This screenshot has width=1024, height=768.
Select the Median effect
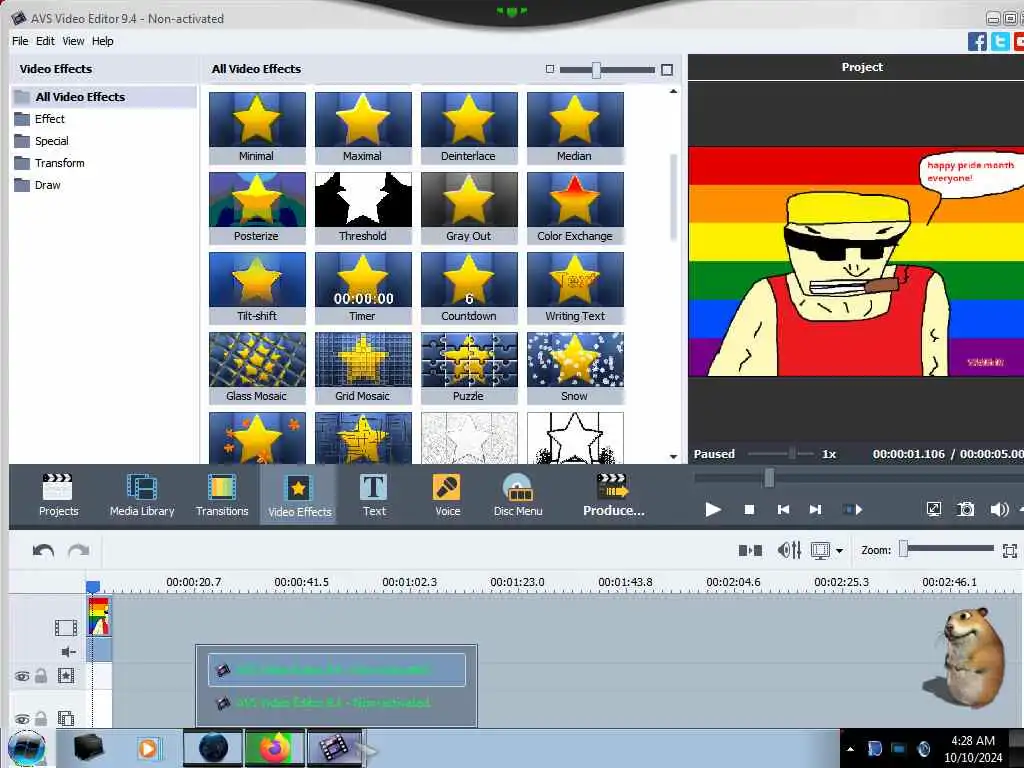pos(575,127)
